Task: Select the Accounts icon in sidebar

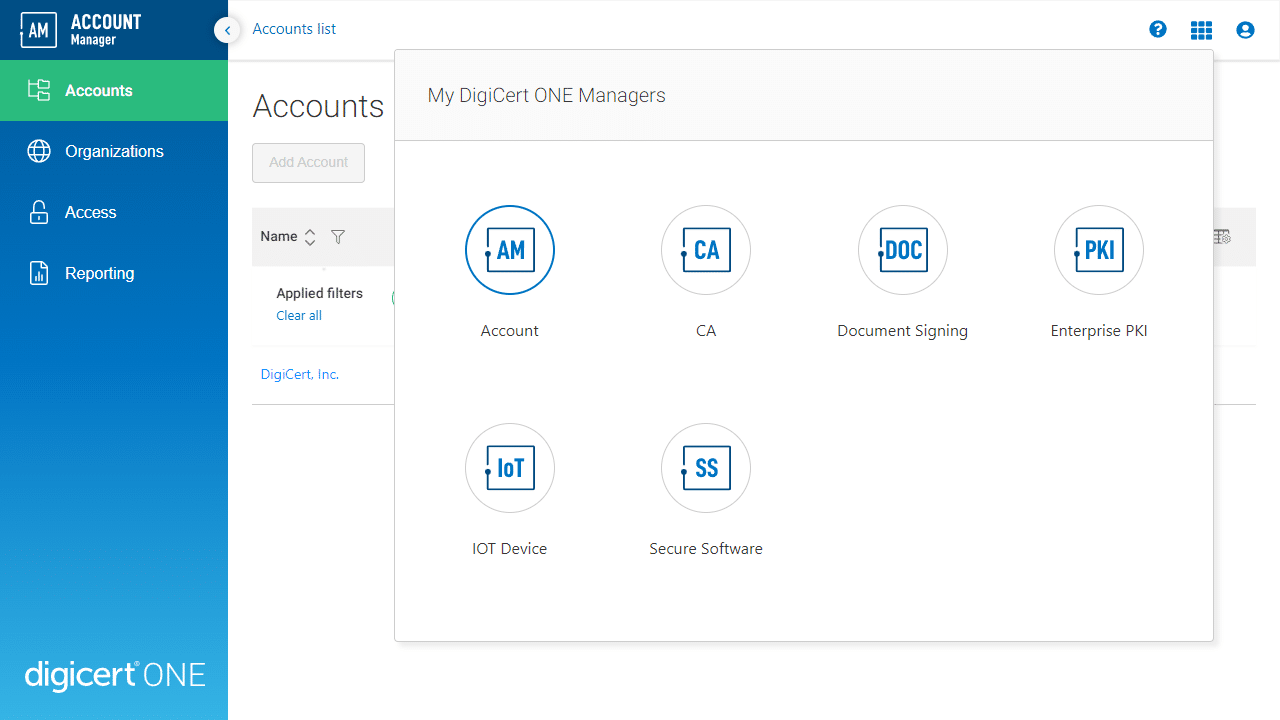Action: pyautogui.click(x=39, y=90)
